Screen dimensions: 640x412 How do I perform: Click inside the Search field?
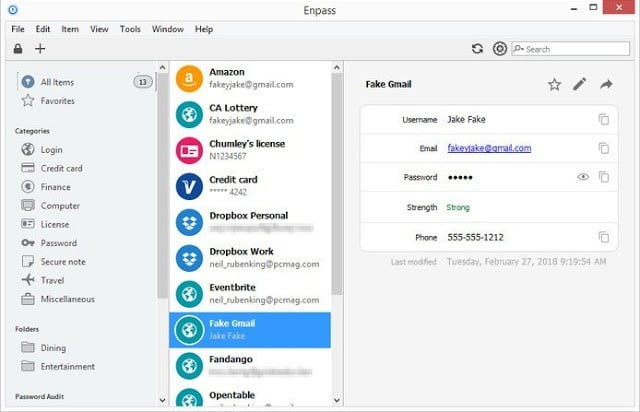click(571, 49)
